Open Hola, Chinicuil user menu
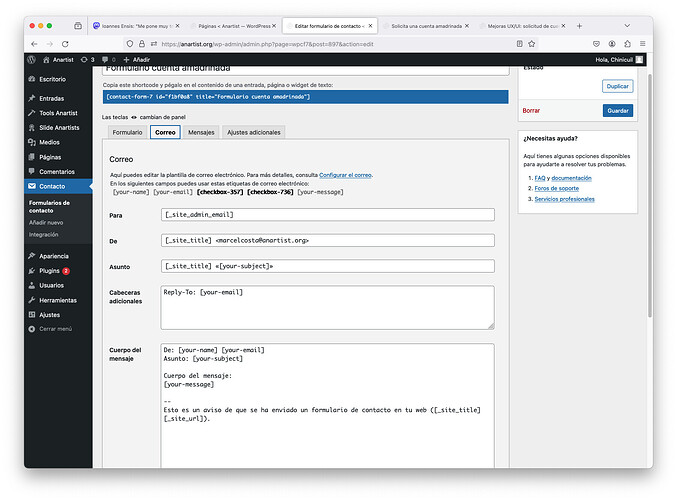Image resolution: width=676 pixels, height=500 pixels. (615, 60)
